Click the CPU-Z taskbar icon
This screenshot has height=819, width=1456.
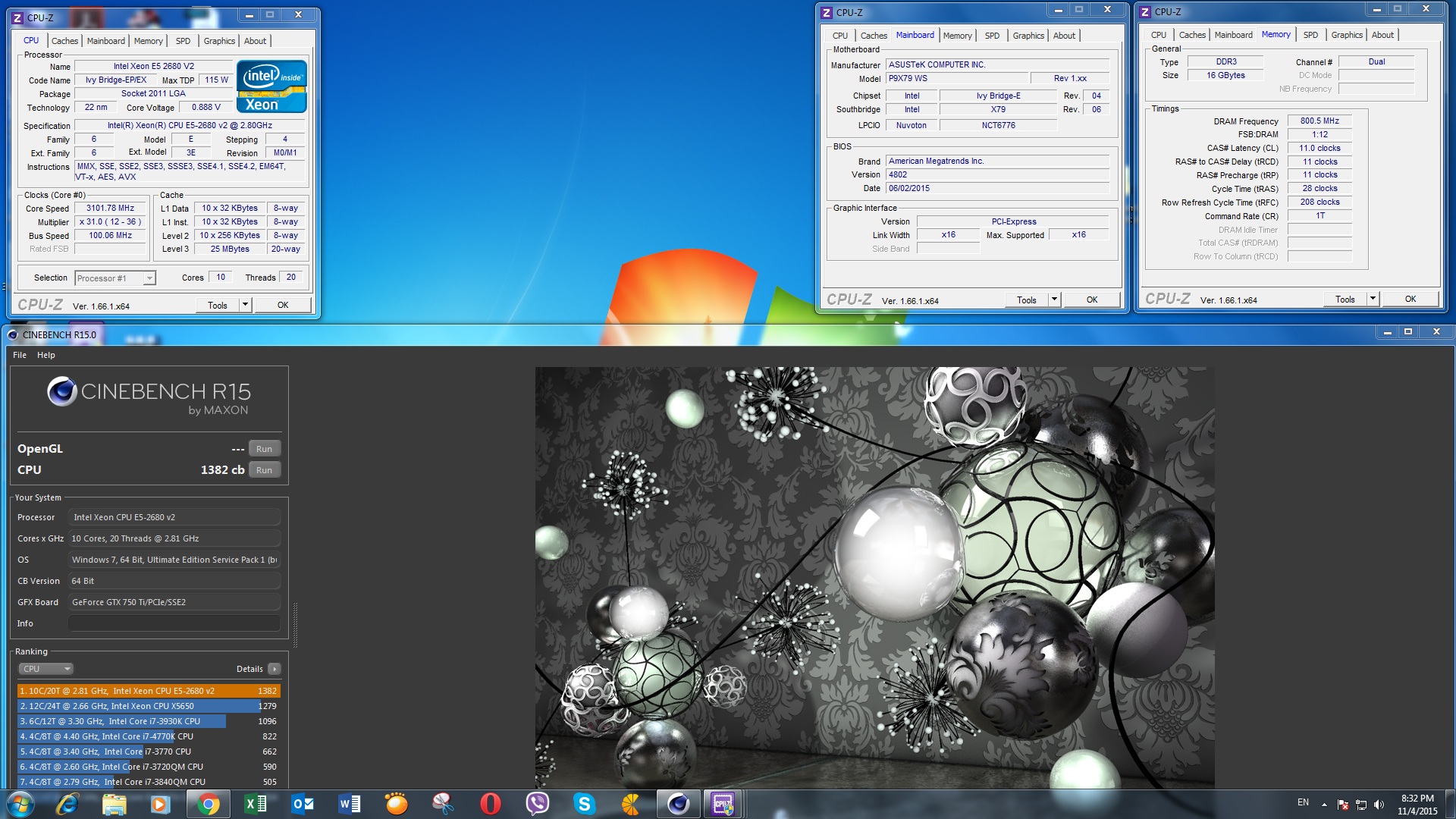coord(723,804)
